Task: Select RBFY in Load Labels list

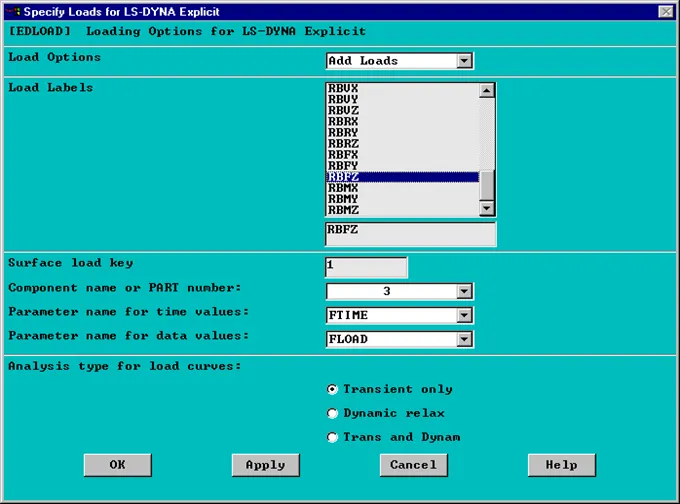Action: tap(402, 166)
